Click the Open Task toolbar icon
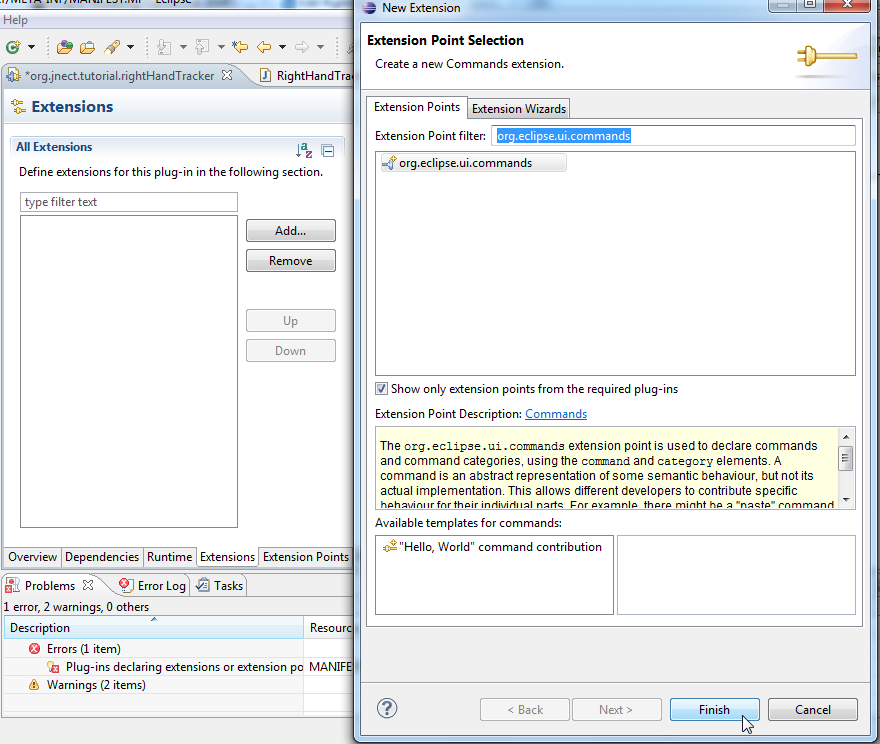Viewport: 880px width, 744px height. pos(88,47)
